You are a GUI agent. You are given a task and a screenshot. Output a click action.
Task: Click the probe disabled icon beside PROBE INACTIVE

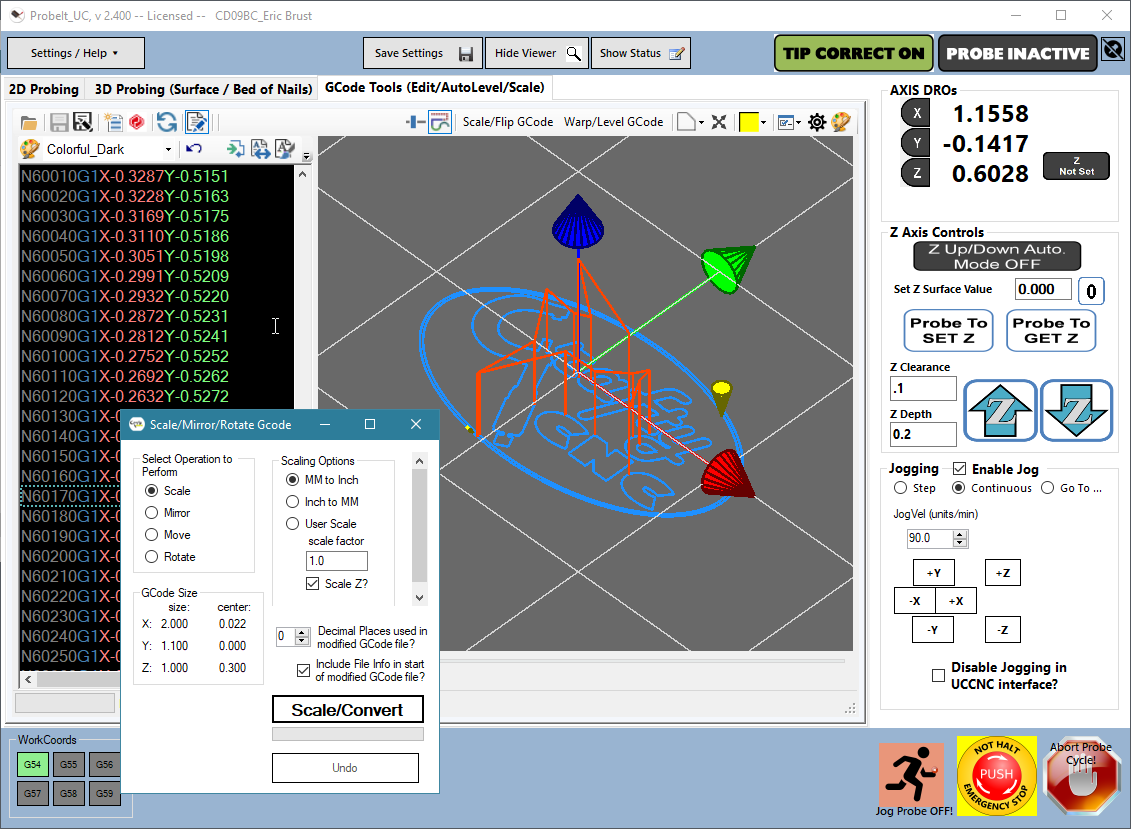point(1113,49)
